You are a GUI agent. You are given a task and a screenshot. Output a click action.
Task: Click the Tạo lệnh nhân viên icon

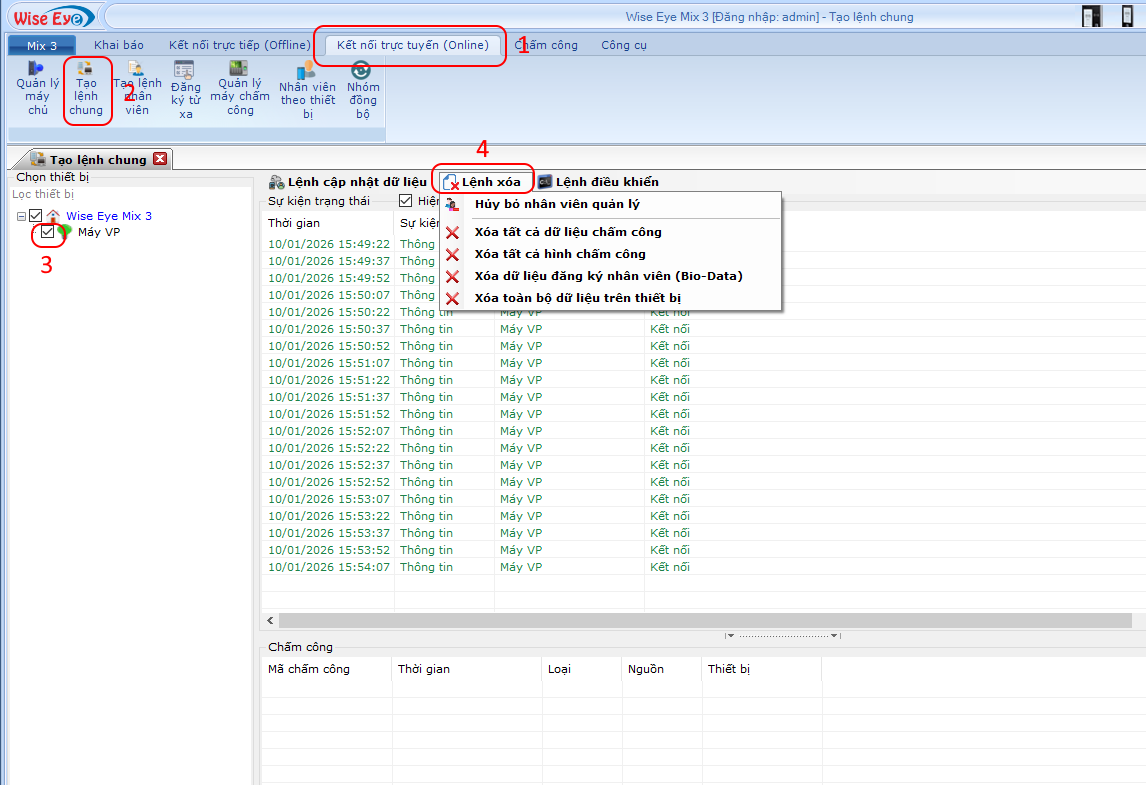tap(137, 90)
